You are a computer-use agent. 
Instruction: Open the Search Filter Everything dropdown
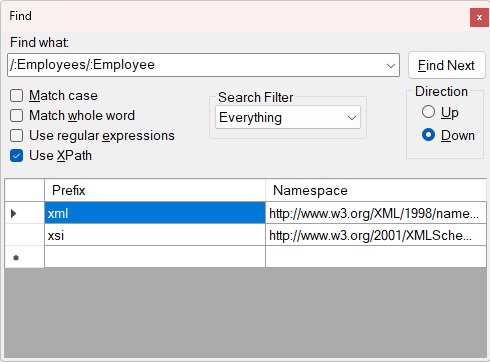pyautogui.click(x=288, y=117)
